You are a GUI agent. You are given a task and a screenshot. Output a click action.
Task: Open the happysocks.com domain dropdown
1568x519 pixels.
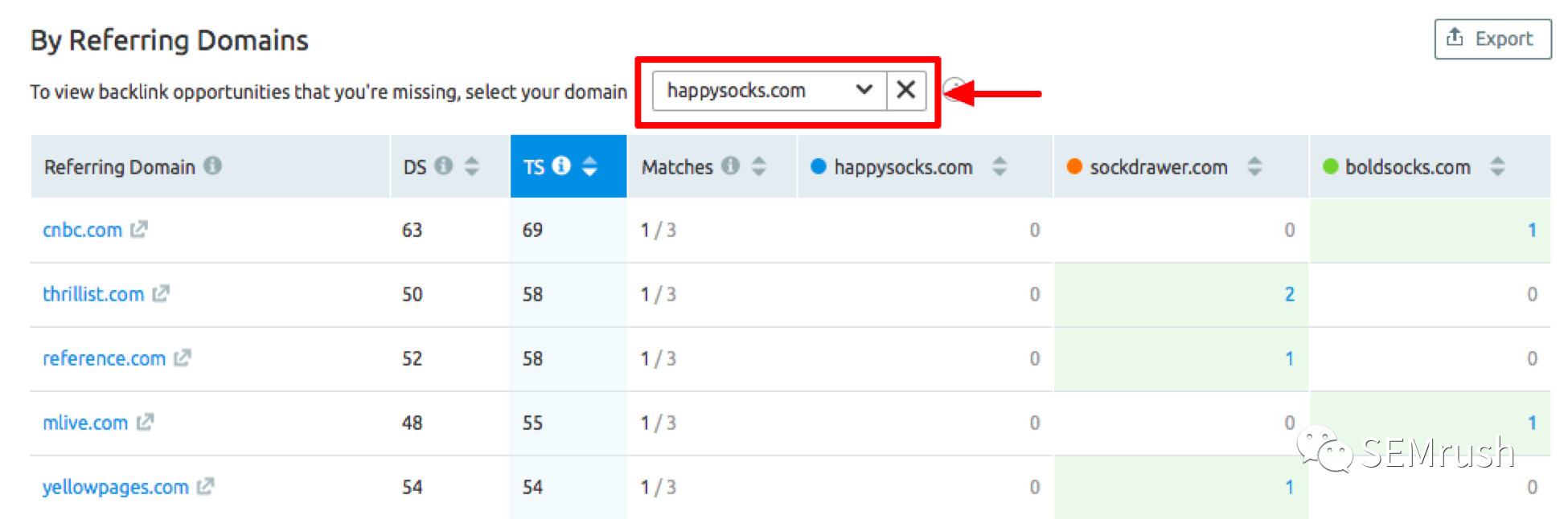pos(770,90)
